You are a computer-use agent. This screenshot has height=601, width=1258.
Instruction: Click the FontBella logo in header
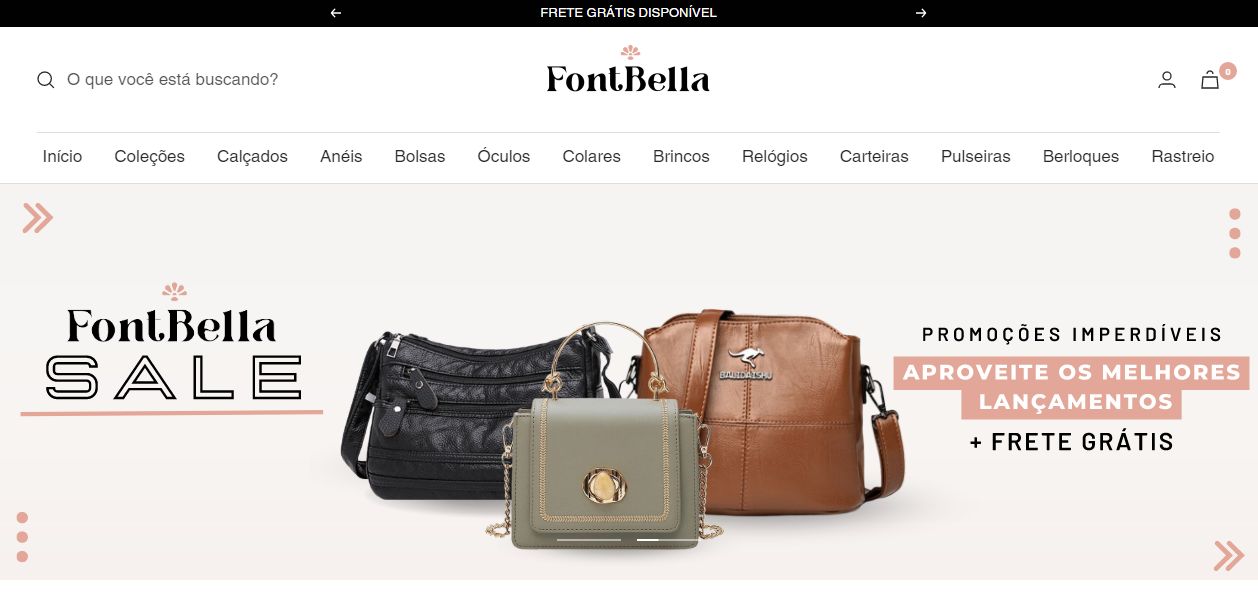click(628, 70)
